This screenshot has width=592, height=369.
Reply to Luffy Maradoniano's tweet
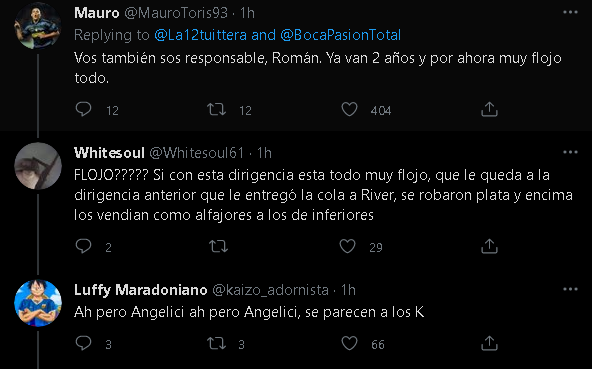pyautogui.click(x=83, y=343)
